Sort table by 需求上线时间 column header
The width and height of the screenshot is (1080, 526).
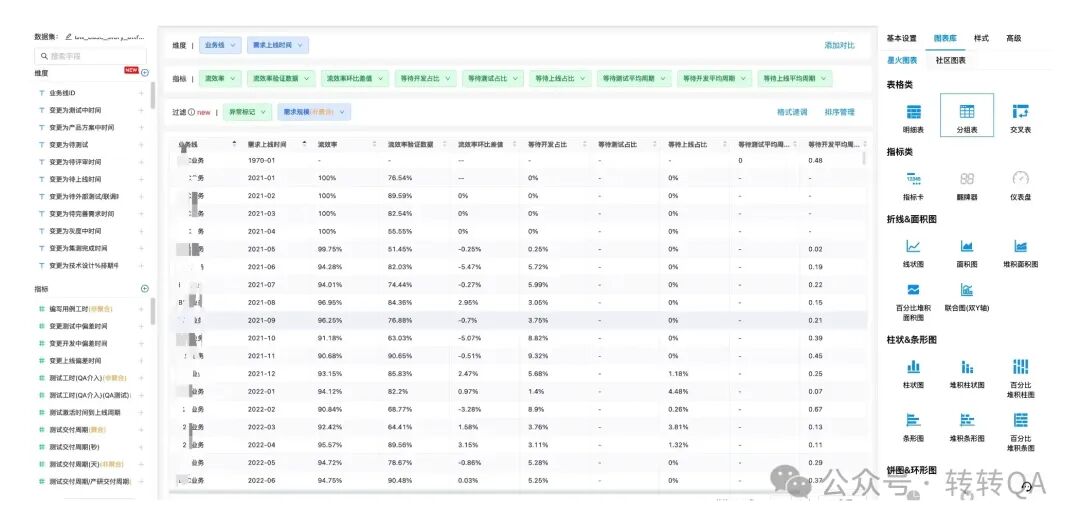[x=268, y=145]
